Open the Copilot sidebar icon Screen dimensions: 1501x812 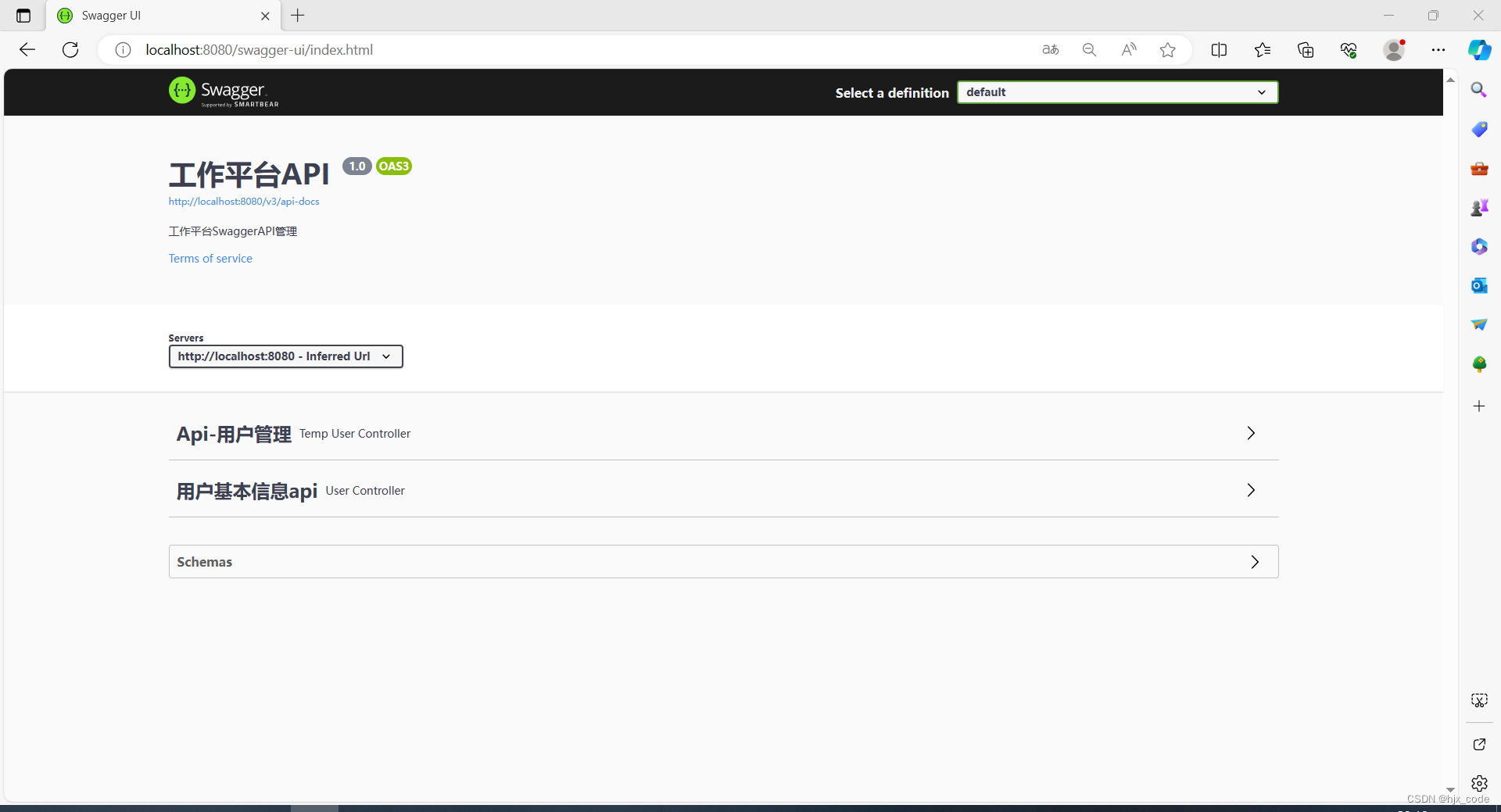click(1479, 50)
